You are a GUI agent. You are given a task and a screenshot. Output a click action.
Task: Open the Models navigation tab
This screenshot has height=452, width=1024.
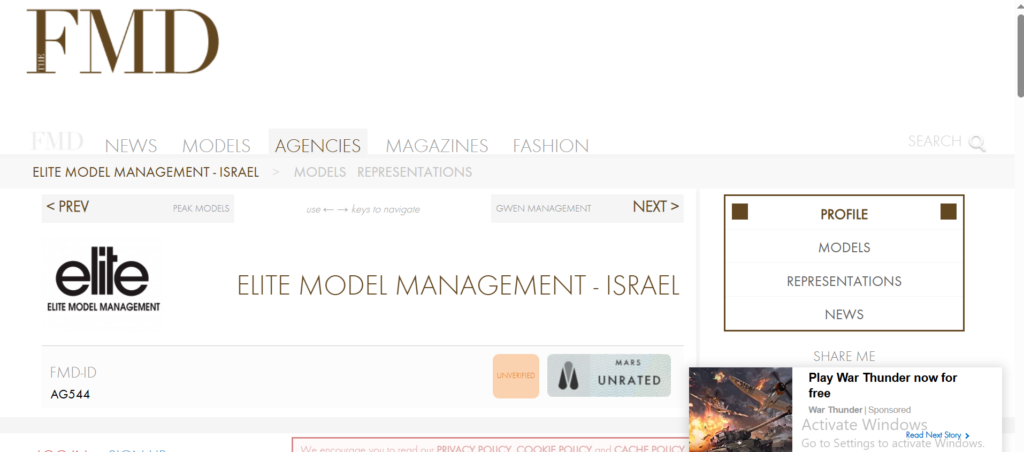click(216, 146)
